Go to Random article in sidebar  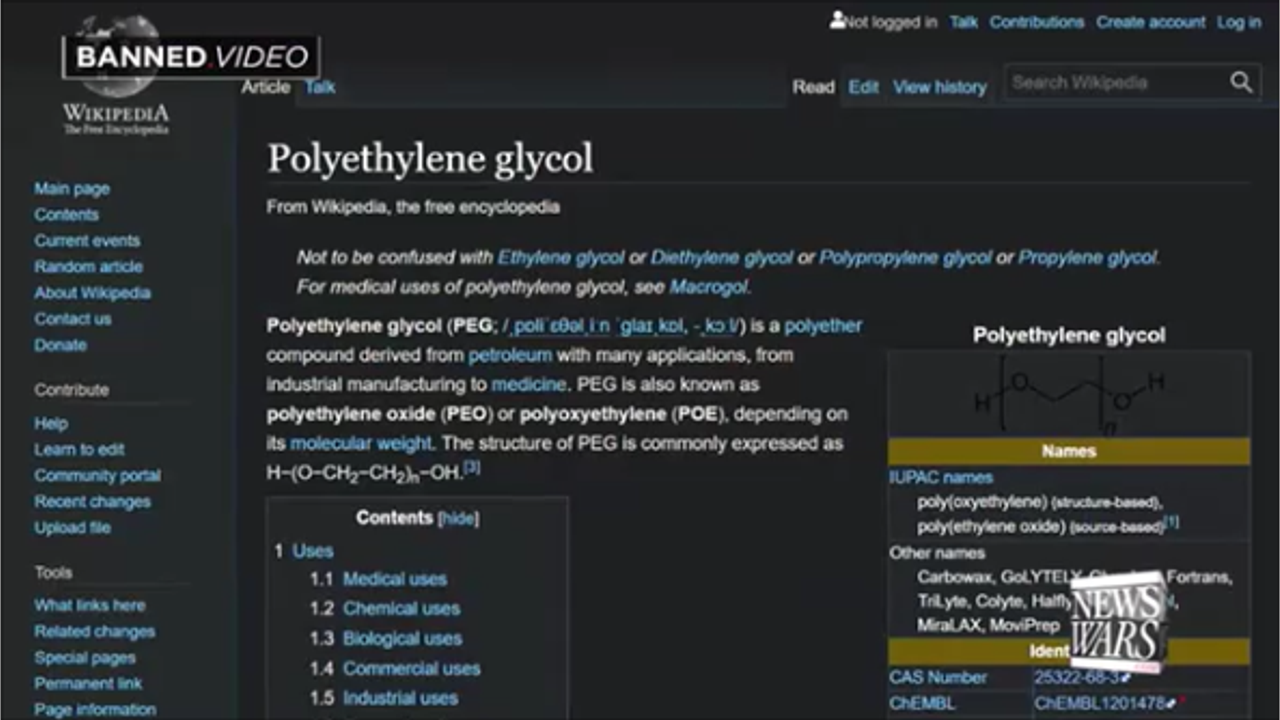[88, 267]
